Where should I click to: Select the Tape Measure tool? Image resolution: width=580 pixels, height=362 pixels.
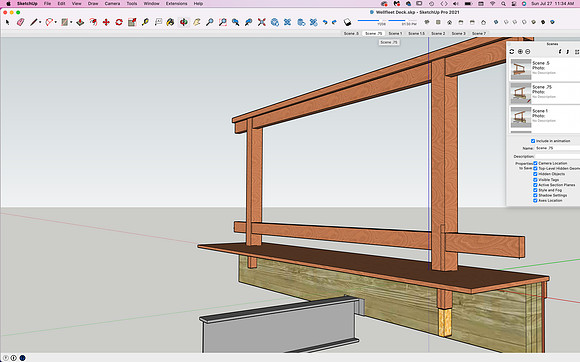tap(145, 23)
